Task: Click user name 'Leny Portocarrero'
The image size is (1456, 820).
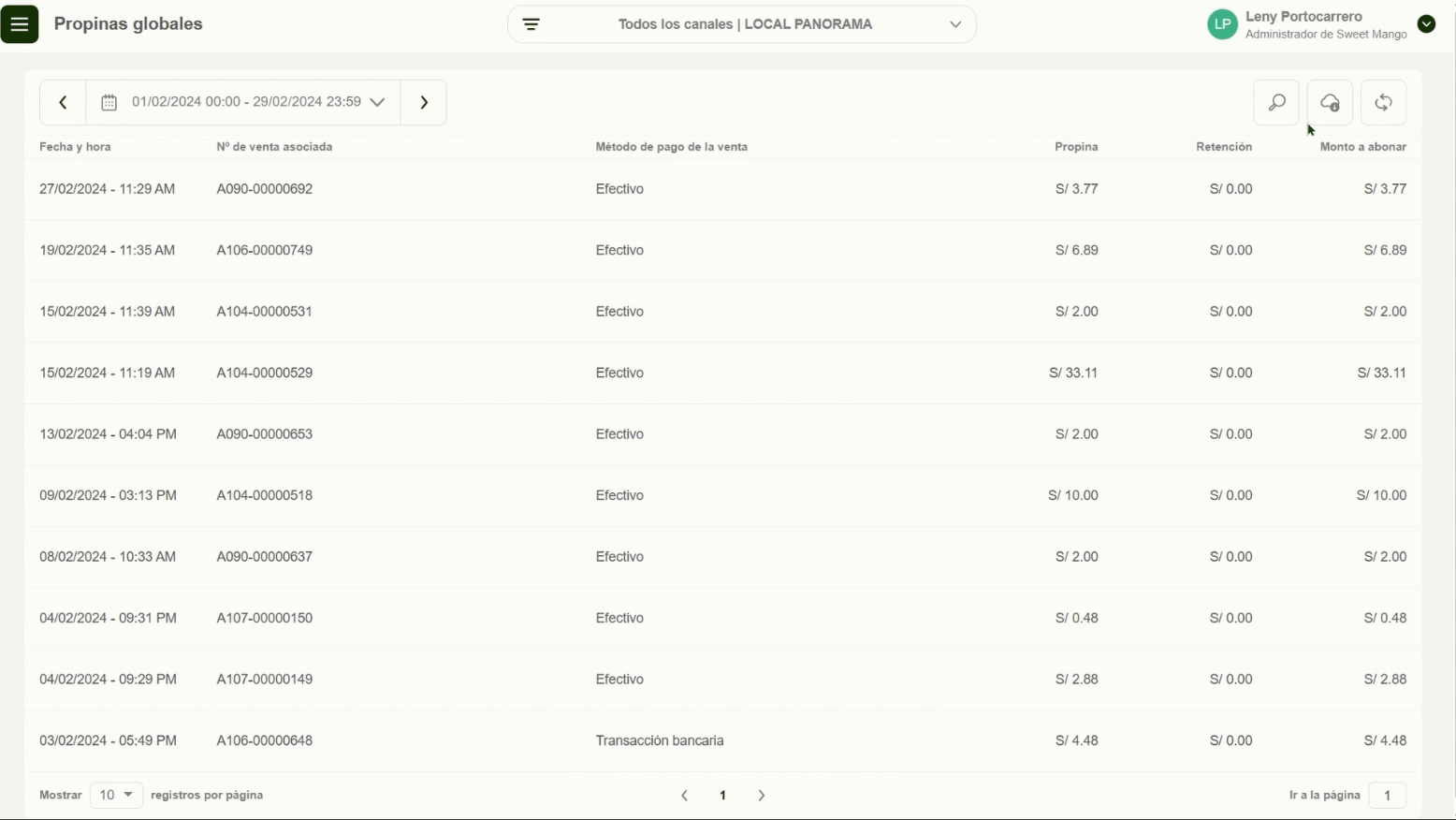Action: click(x=1303, y=17)
